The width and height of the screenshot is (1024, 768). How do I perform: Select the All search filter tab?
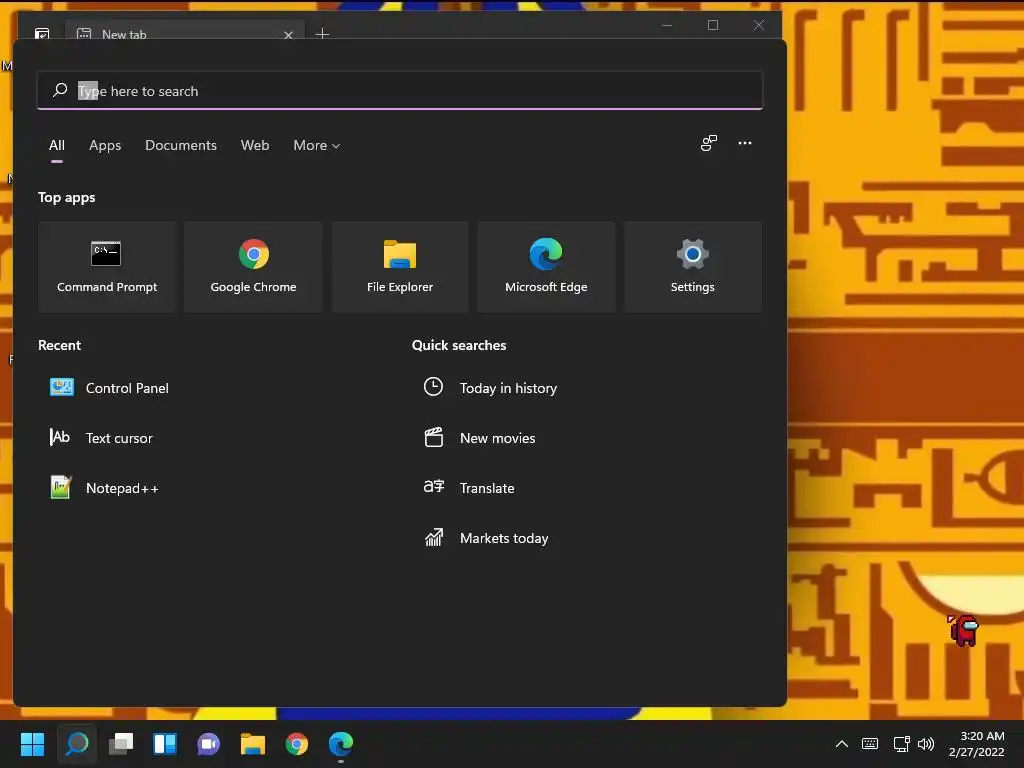pyautogui.click(x=57, y=146)
